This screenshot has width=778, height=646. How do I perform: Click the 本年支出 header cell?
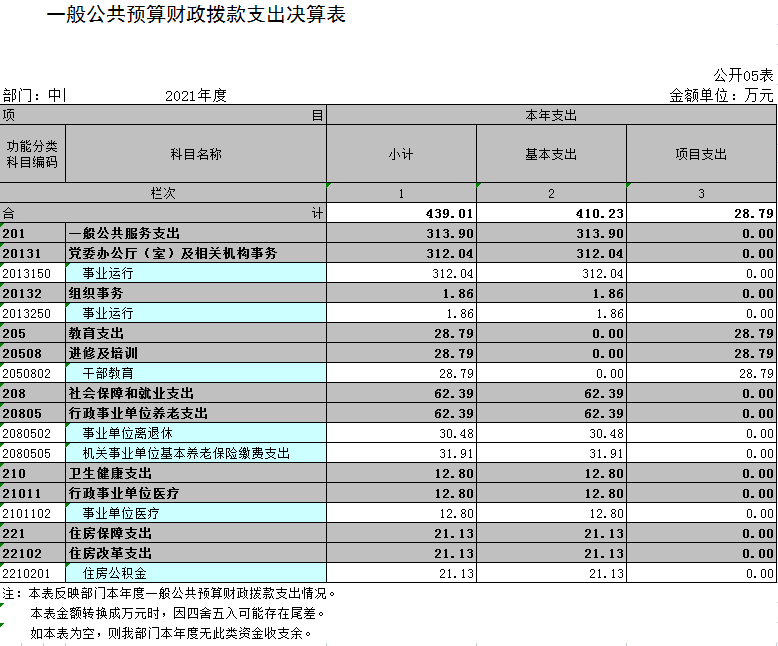pos(551,115)
